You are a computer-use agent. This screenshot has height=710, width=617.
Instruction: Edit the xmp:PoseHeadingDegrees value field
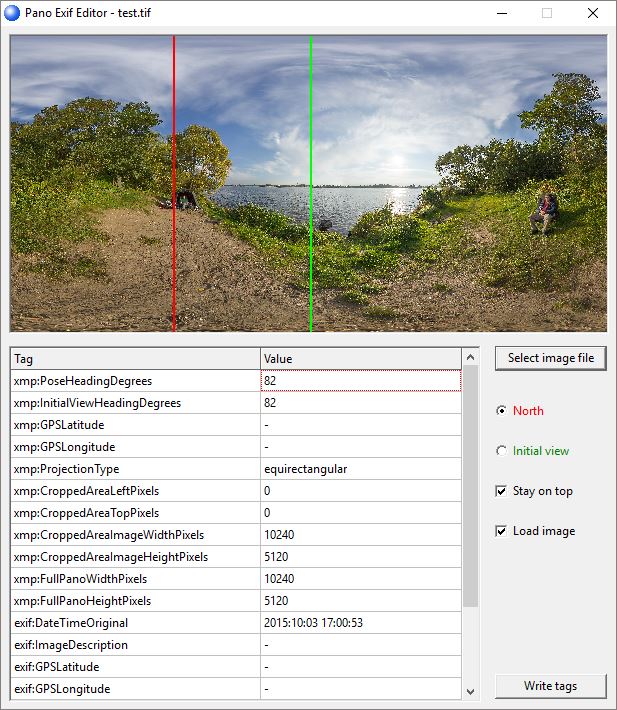(360, 381)
